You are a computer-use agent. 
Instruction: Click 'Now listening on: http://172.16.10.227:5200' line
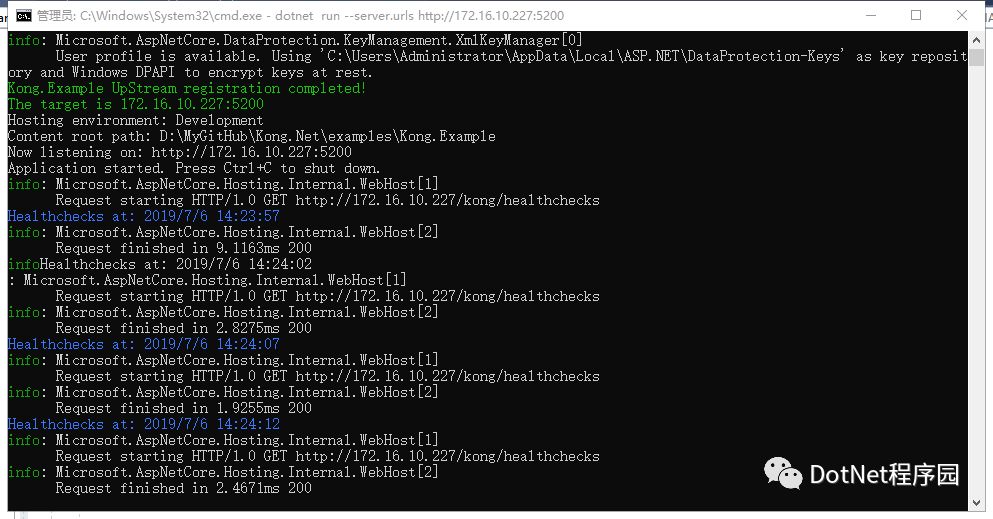(179, 152)
